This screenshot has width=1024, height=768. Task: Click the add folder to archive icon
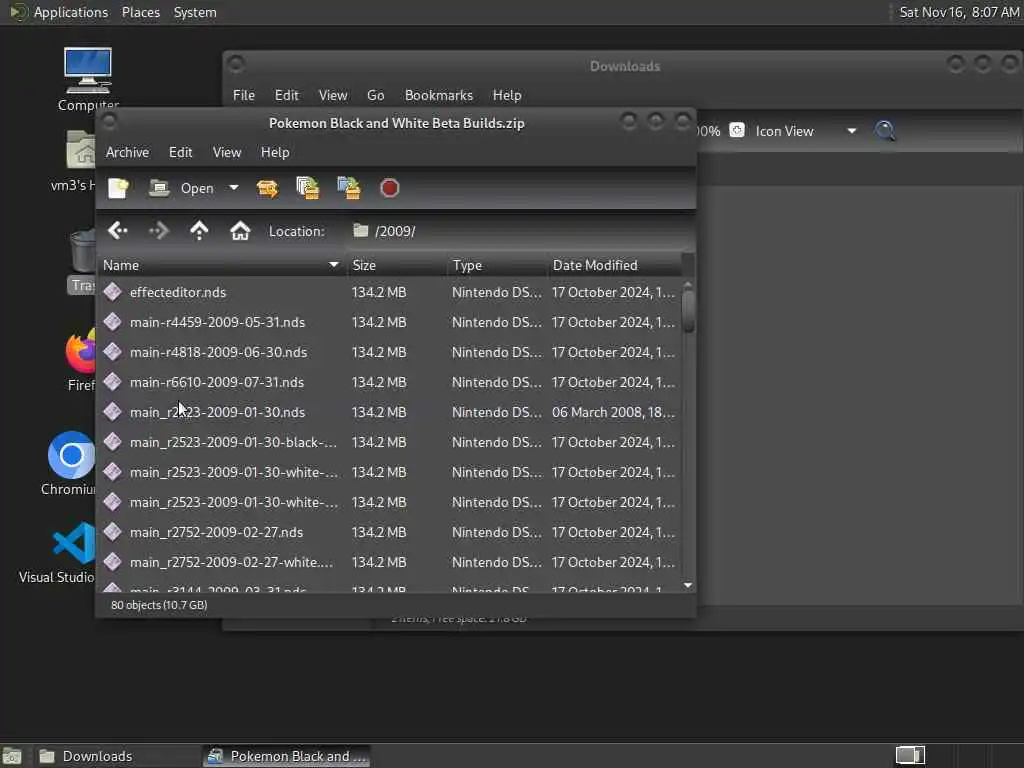[x=349, y=188]
